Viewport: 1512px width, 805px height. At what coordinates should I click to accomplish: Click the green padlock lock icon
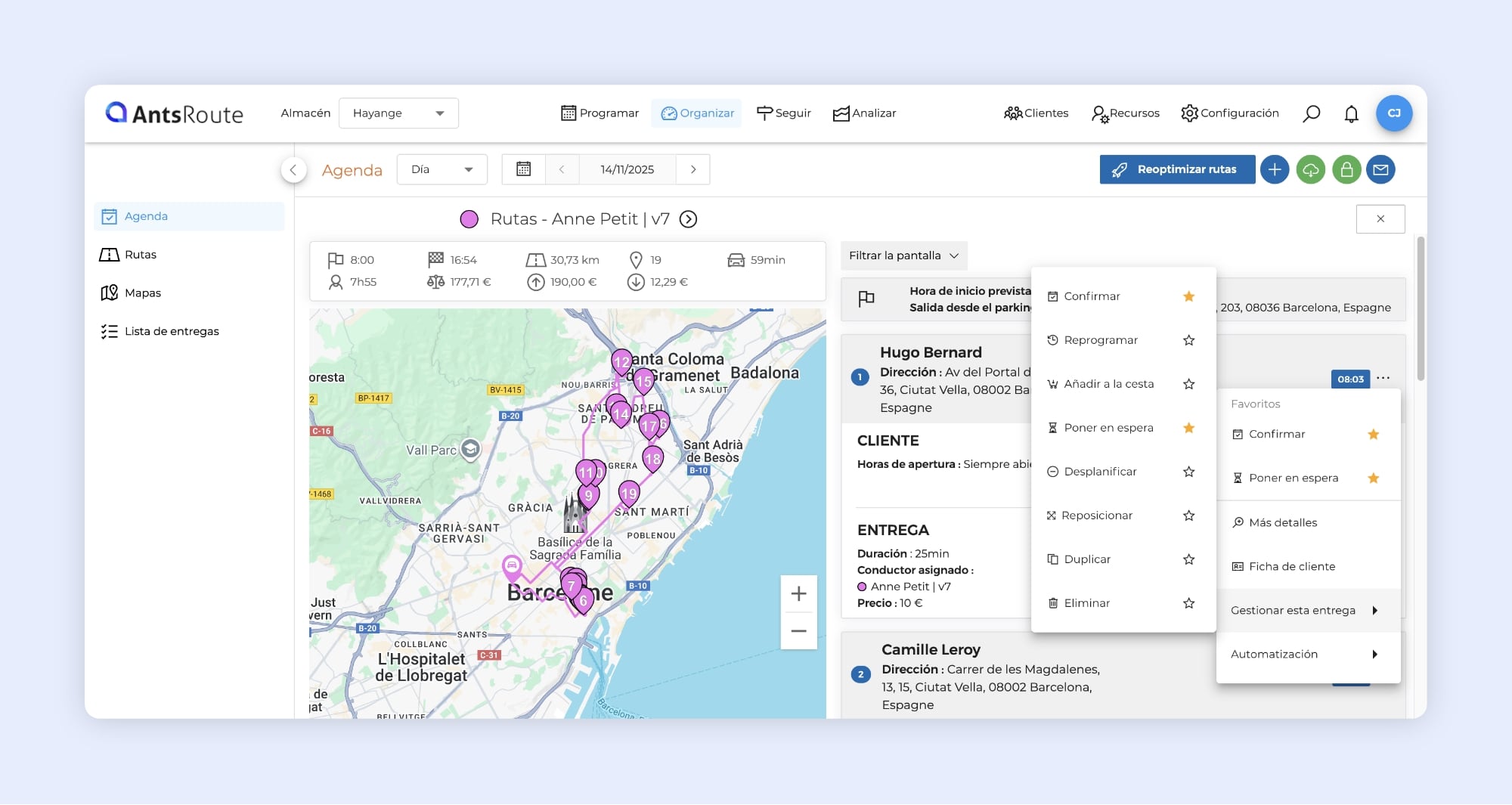point(1346,169)
